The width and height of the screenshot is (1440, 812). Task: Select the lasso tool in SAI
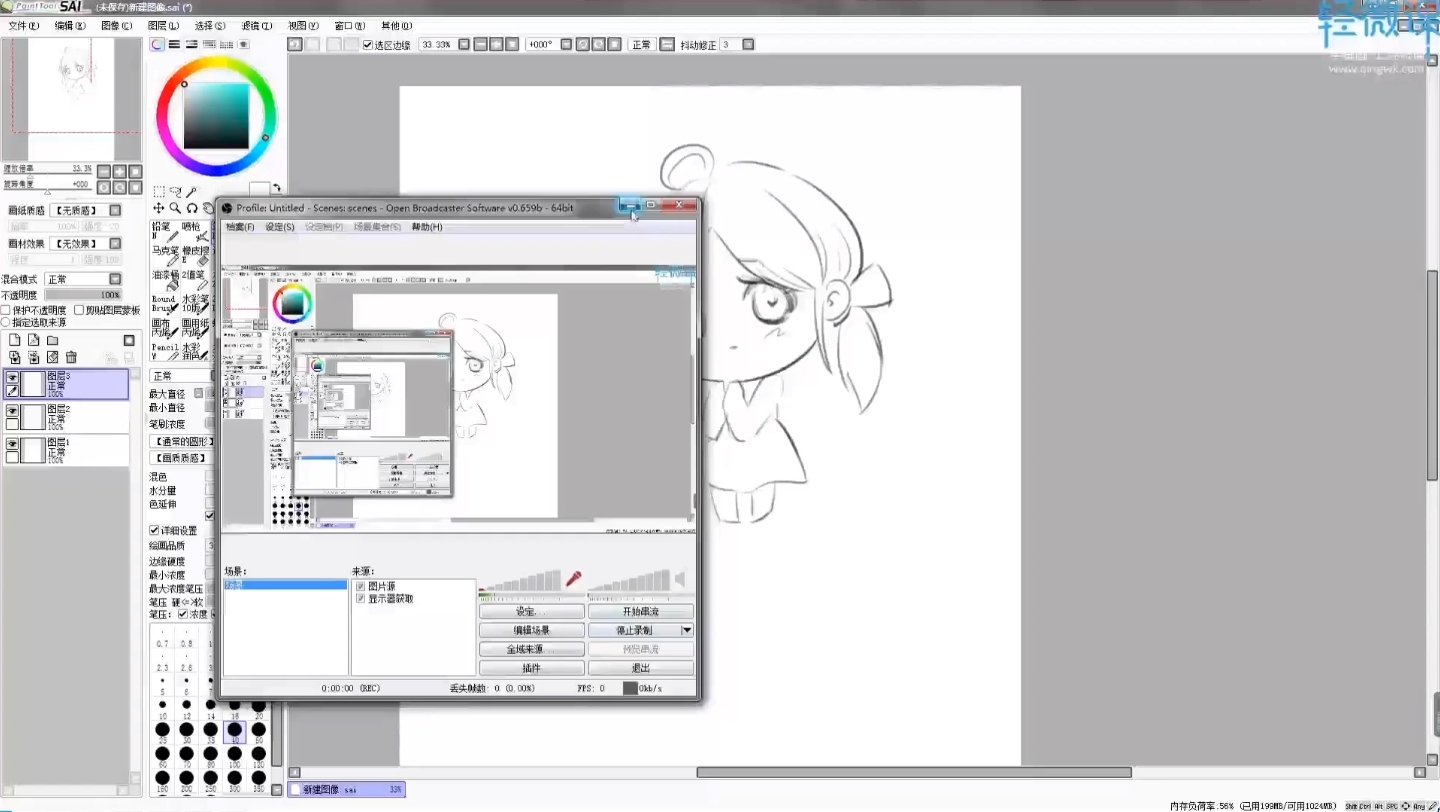(x=175, y=191)
